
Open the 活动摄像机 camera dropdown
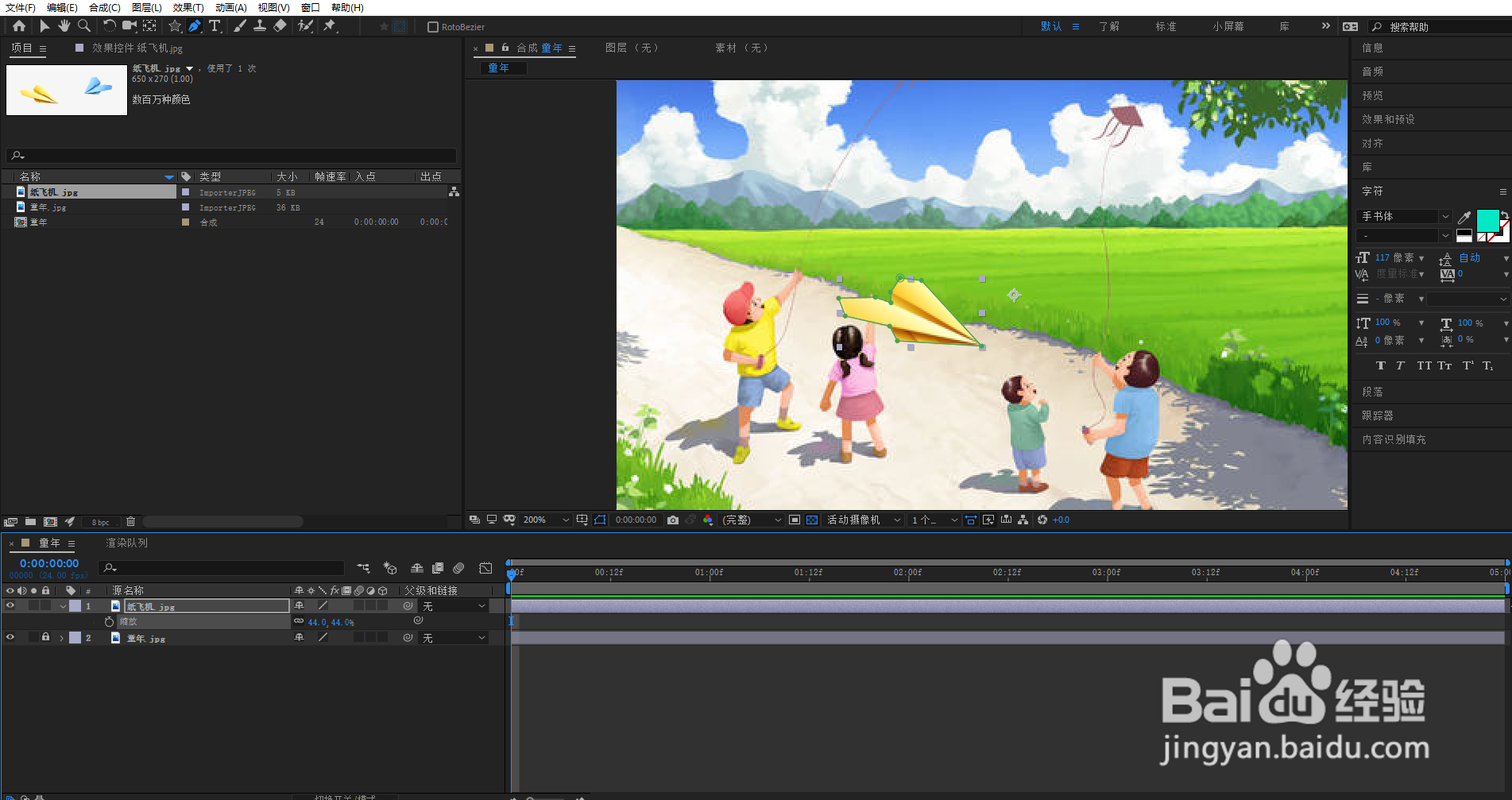tap(864, 520)
